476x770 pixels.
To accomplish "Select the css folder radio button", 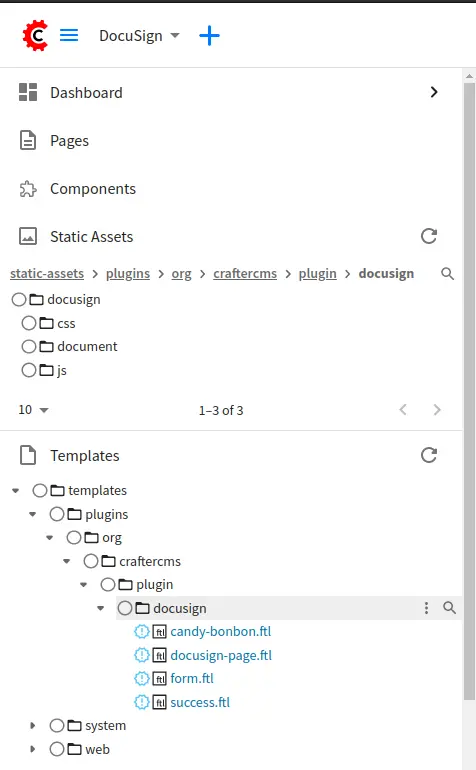I will [x=29, y=323].
